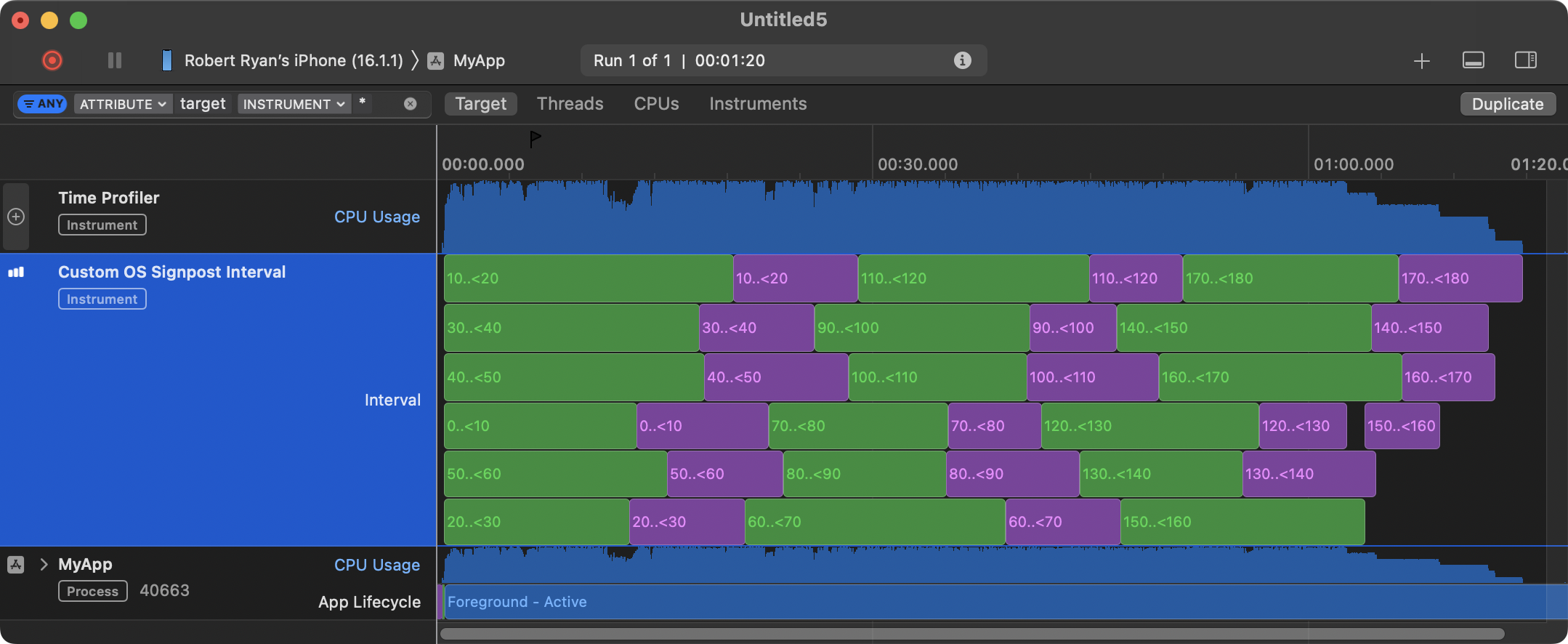
Task: Select green interval 150..<160
Action: tap(1242, 522)
